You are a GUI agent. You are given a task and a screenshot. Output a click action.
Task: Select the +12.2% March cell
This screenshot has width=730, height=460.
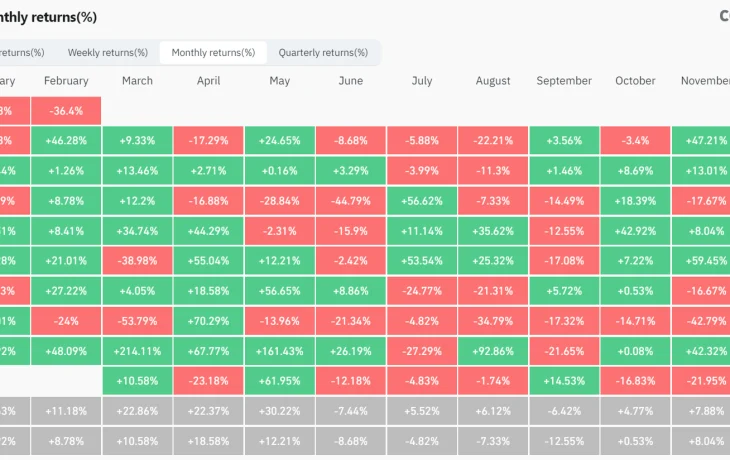click(137, 201)
